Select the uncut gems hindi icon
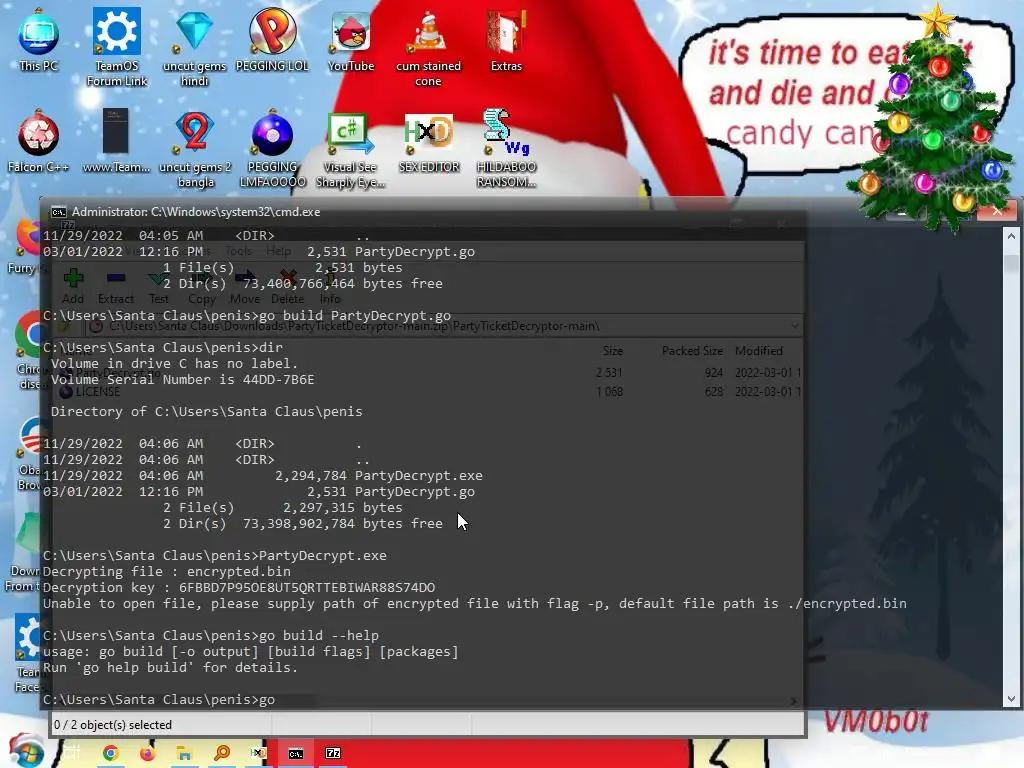This screenshot has width=1024, height=768. [195, 47]
